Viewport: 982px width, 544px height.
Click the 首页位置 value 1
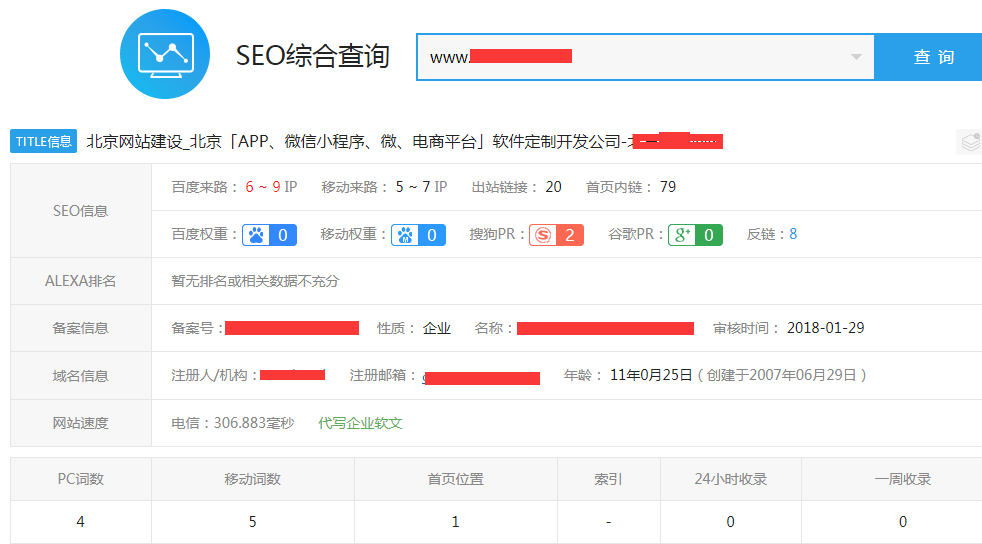click(455, 521)
